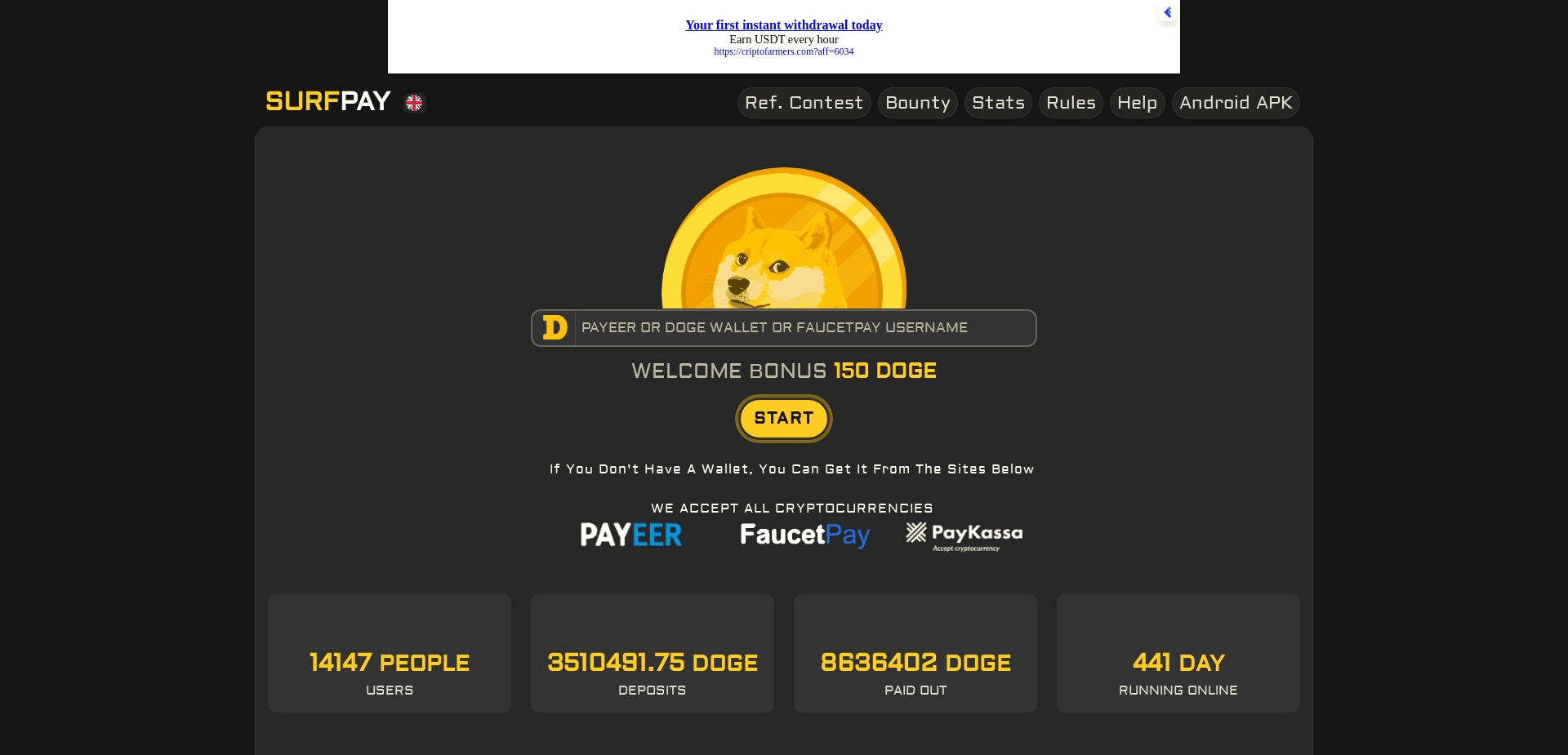Image resolution: width=1568 pixels, height=755 pixels.
Task: Open the criptofarmers.com affiliate link
Action: [x=782, y=51]
